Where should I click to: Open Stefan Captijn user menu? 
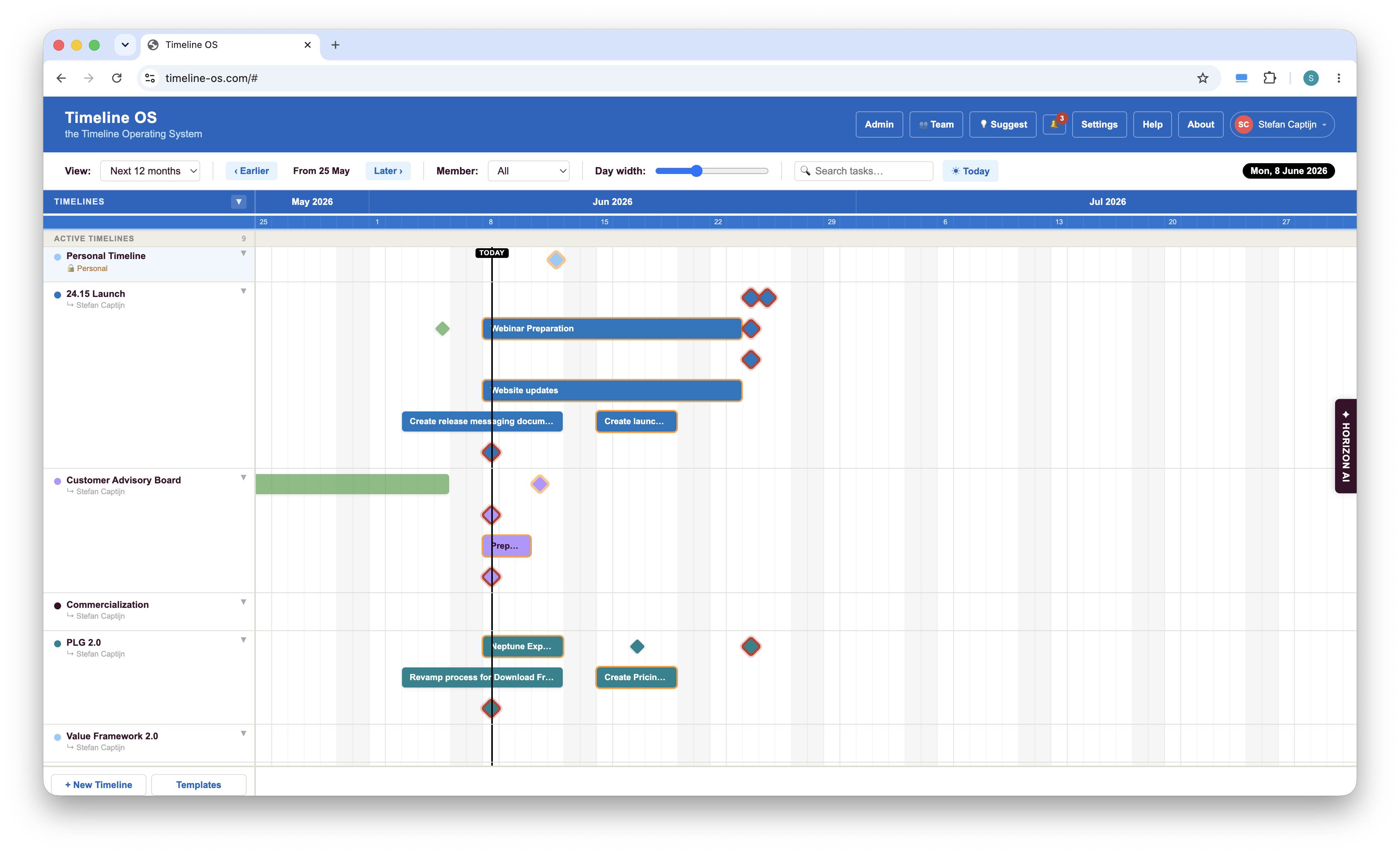point(1282,125)
